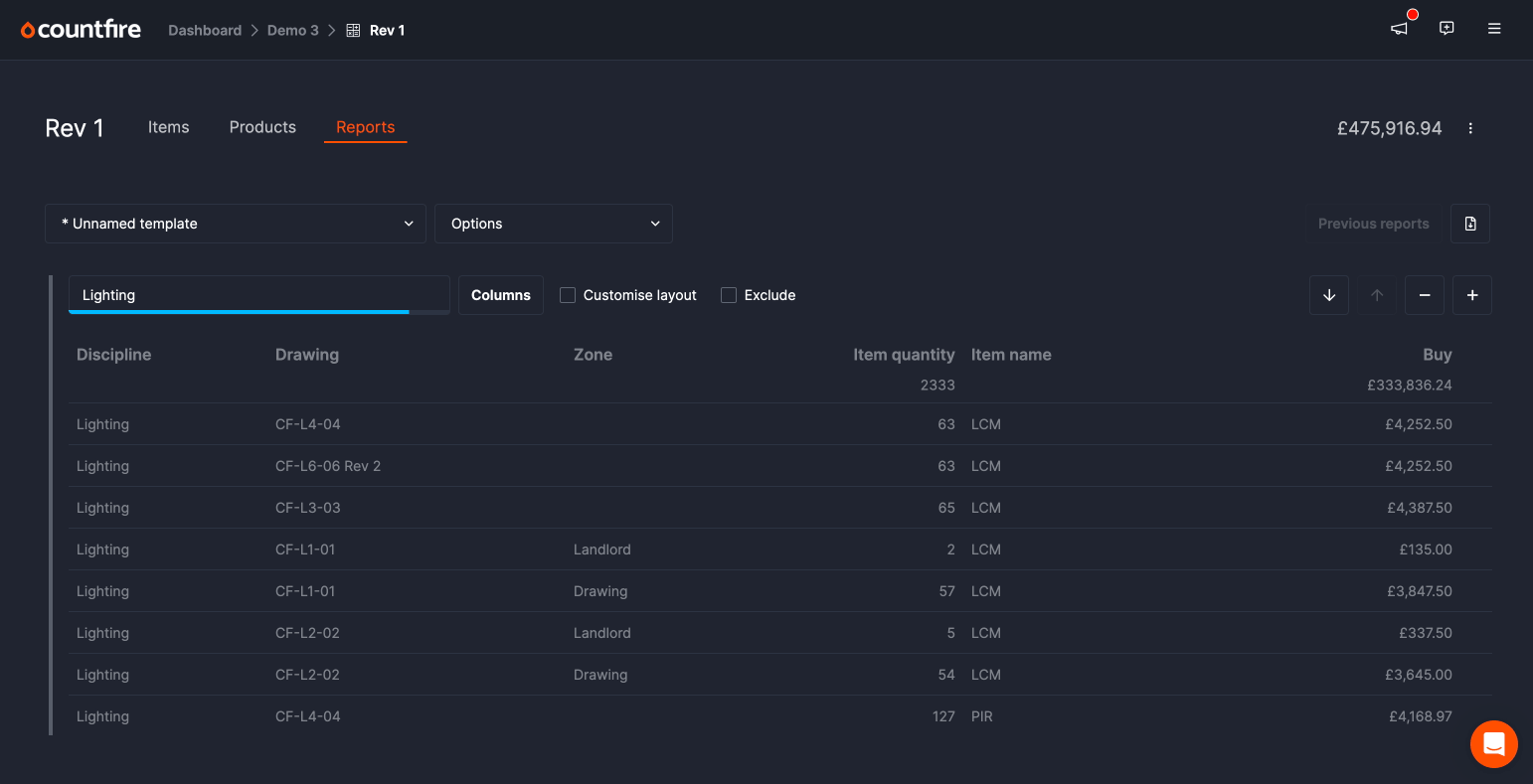Expand the Options dropdown
This screenshot has width=1533, height=784.
(554, 224)
